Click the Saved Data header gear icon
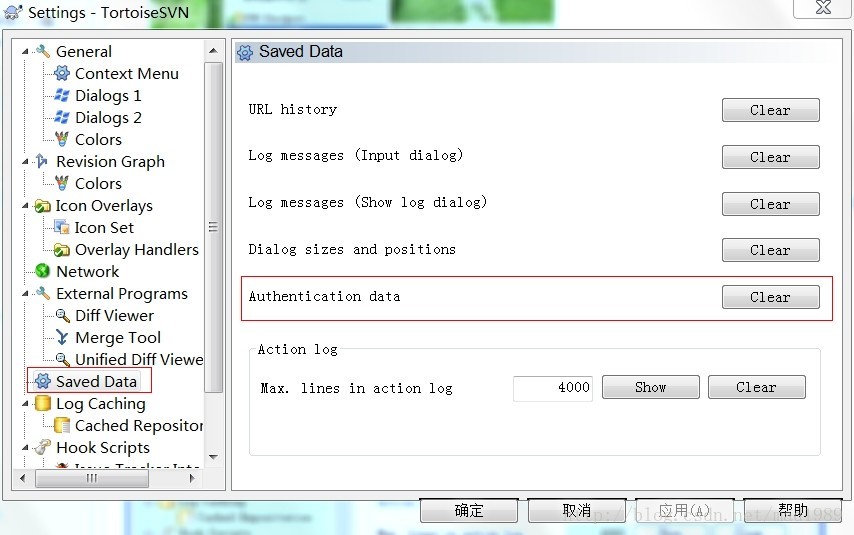 (245, 52)
